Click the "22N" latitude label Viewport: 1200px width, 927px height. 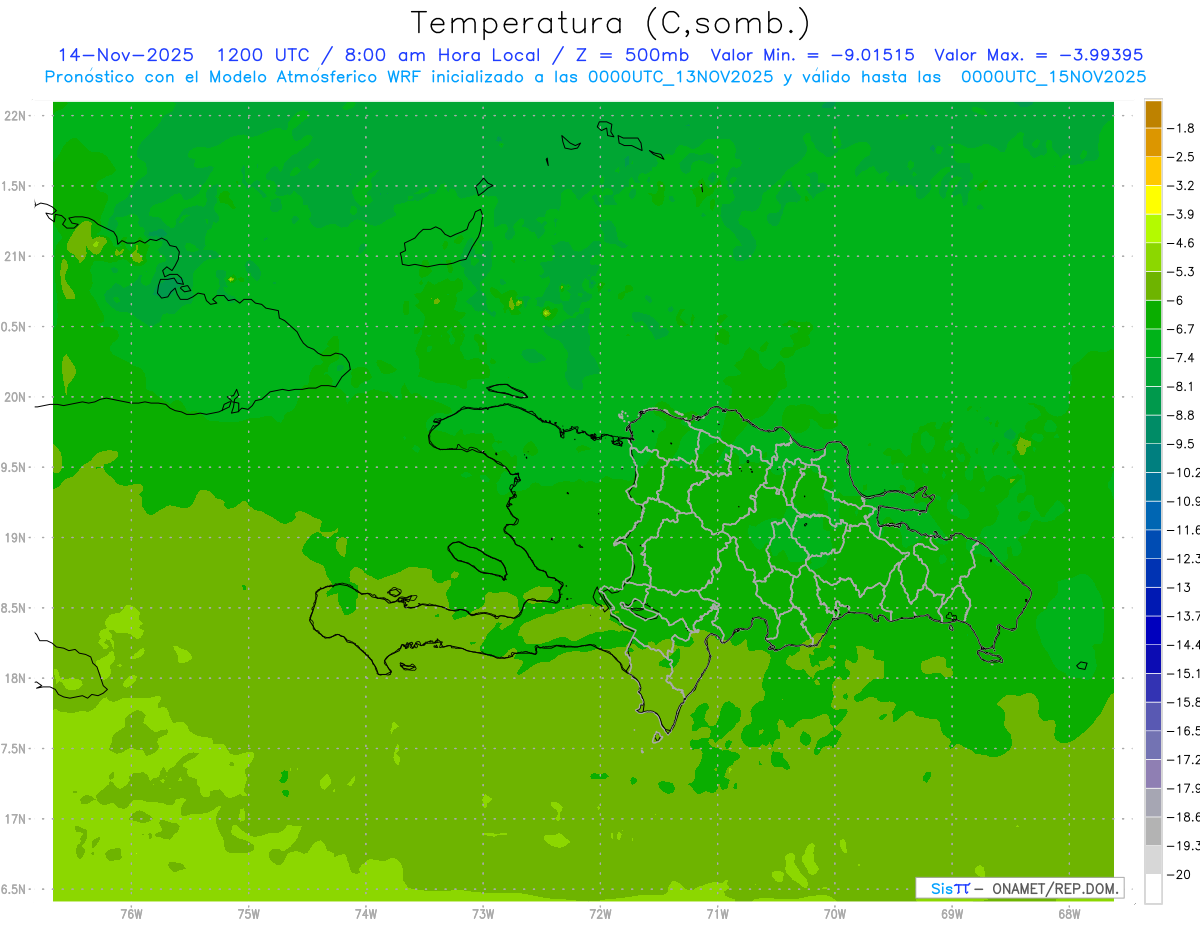coord(16,116)
